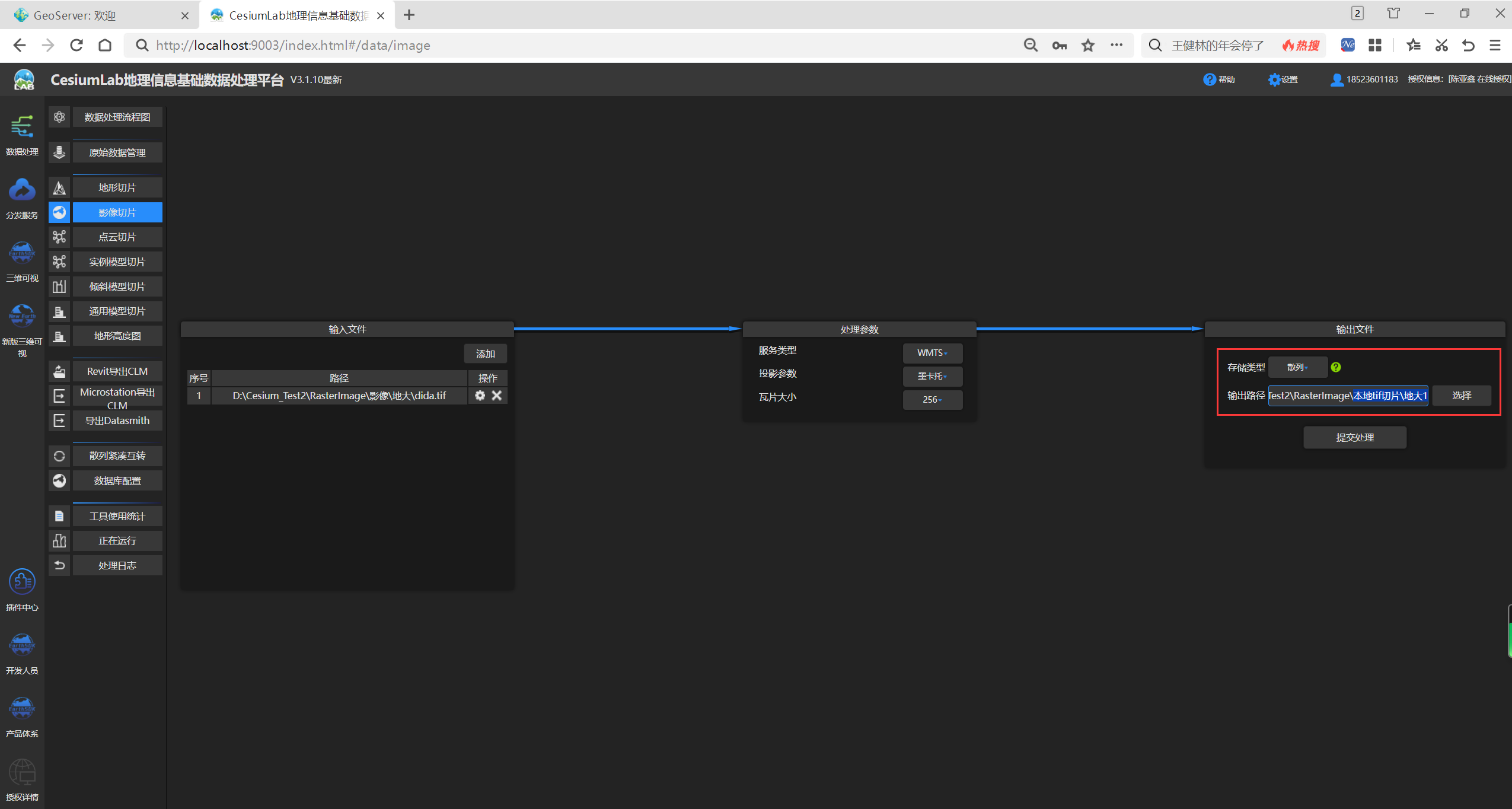Click the 热搜 hot search link
This screenshot has width=1512, height=809.
point(1301,45)
